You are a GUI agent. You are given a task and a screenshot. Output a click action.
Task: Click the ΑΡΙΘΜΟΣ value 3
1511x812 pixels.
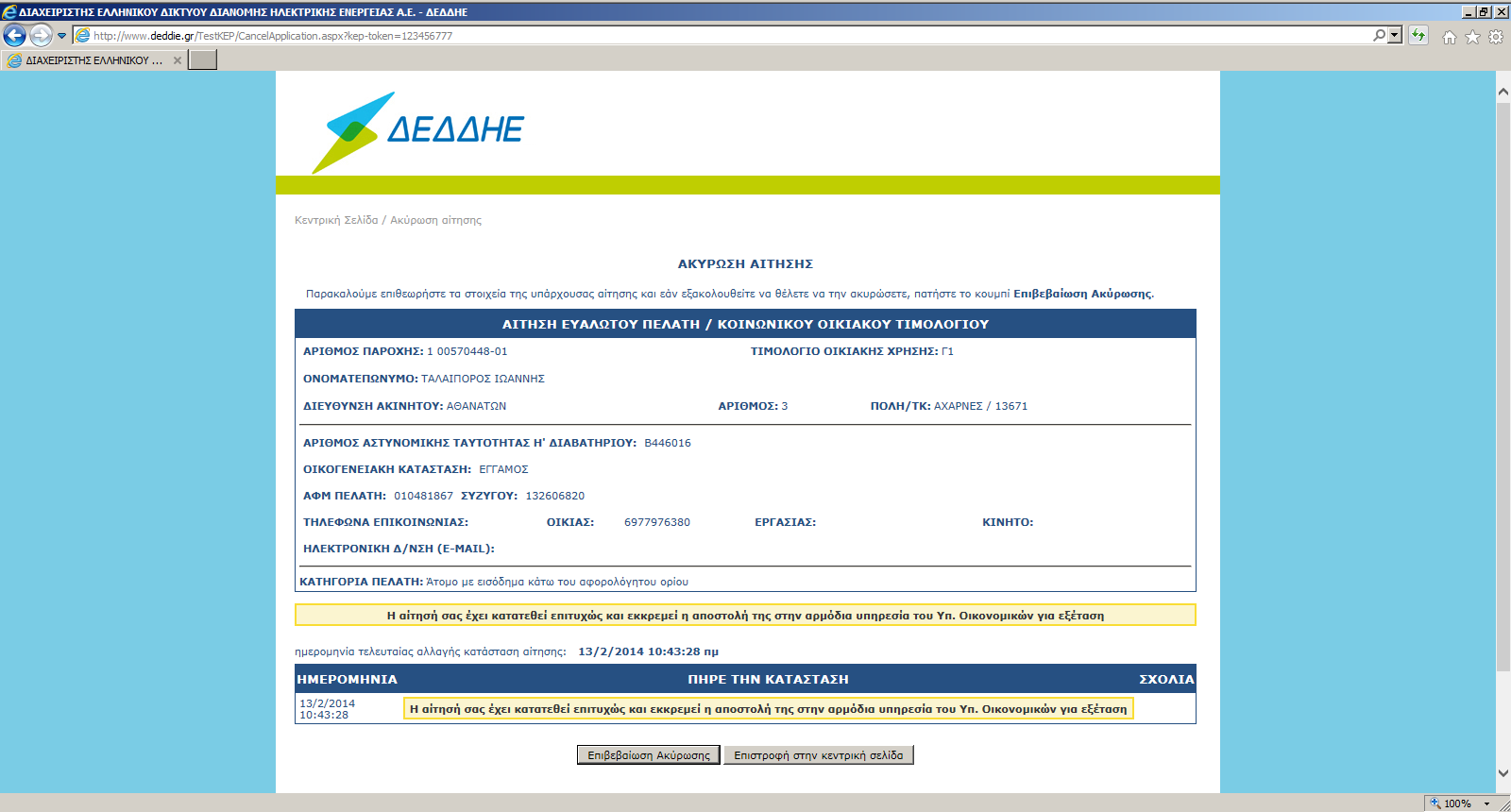pos(785,406)
